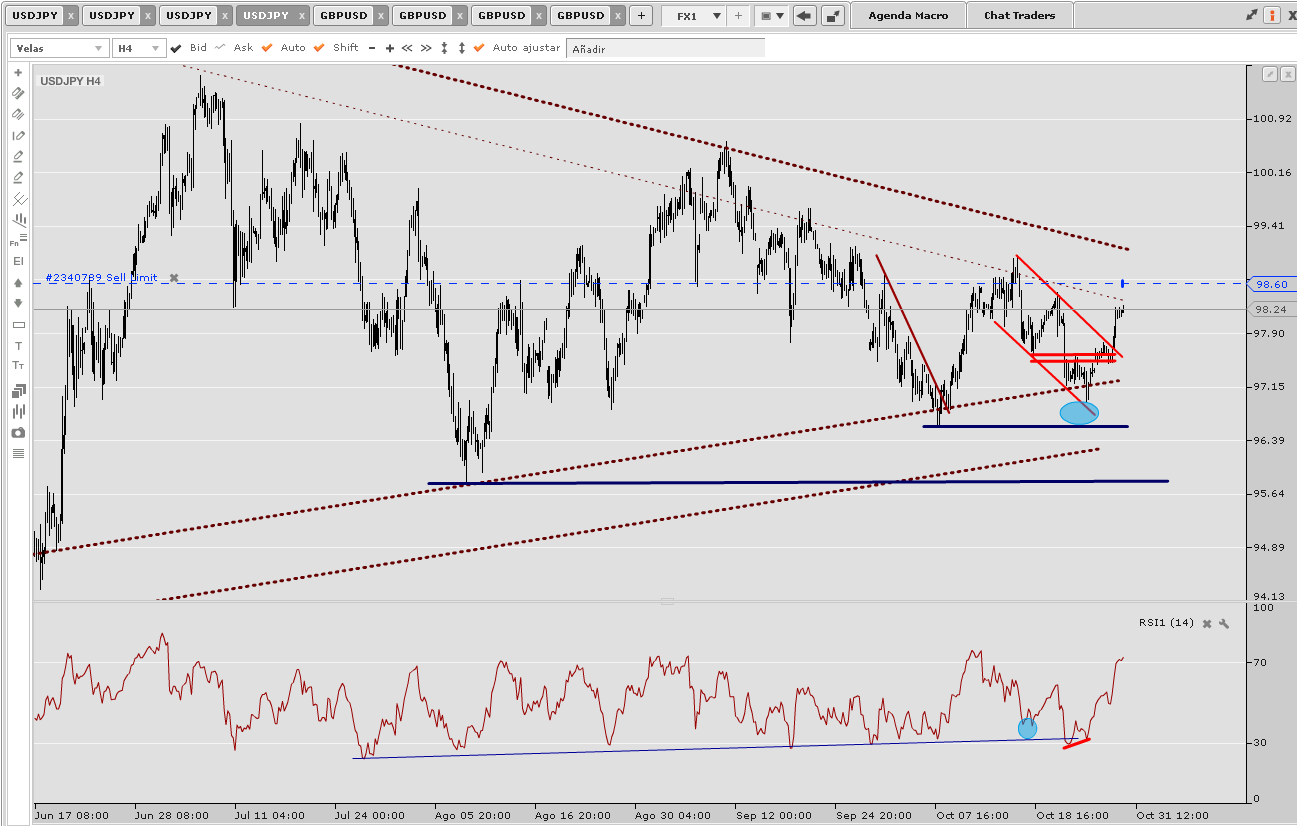The height and width of the screenshot is (826, 1297).
Task: Zoom out chart with minus icon
Action: tap(372, 48)
